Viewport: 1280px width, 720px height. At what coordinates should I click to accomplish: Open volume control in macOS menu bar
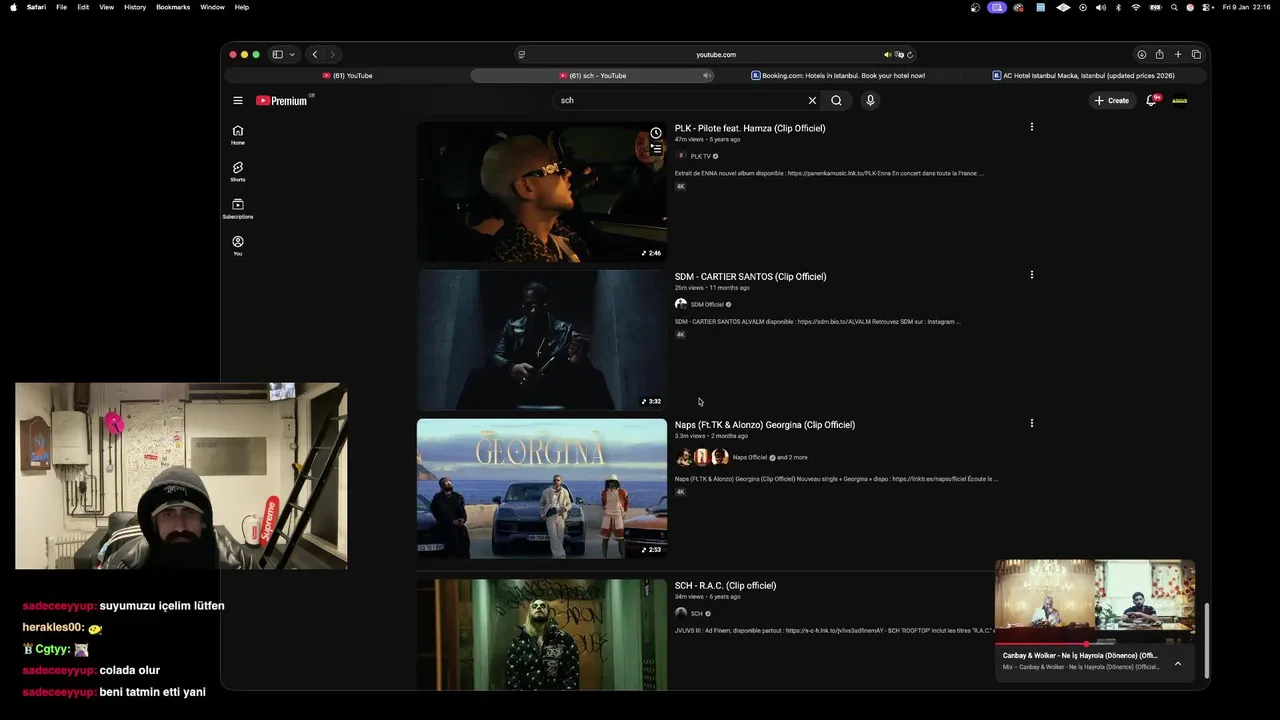[x=1101, y=7]
